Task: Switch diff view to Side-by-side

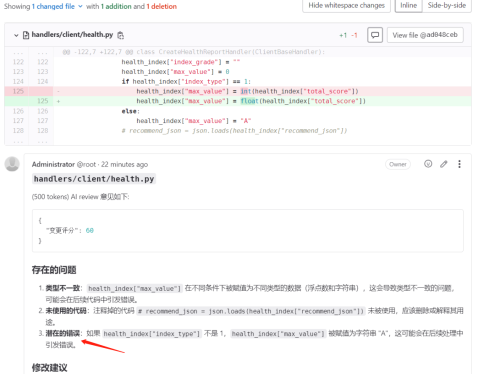Action: click(x=447, y=6)
